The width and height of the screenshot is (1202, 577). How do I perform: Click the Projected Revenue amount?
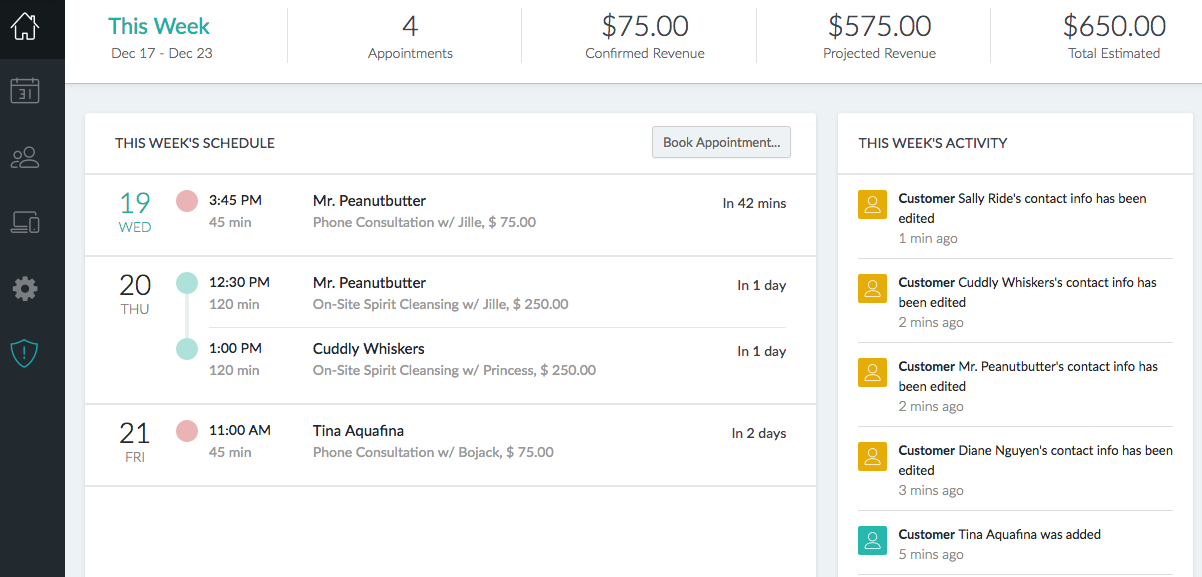point(879,26)
